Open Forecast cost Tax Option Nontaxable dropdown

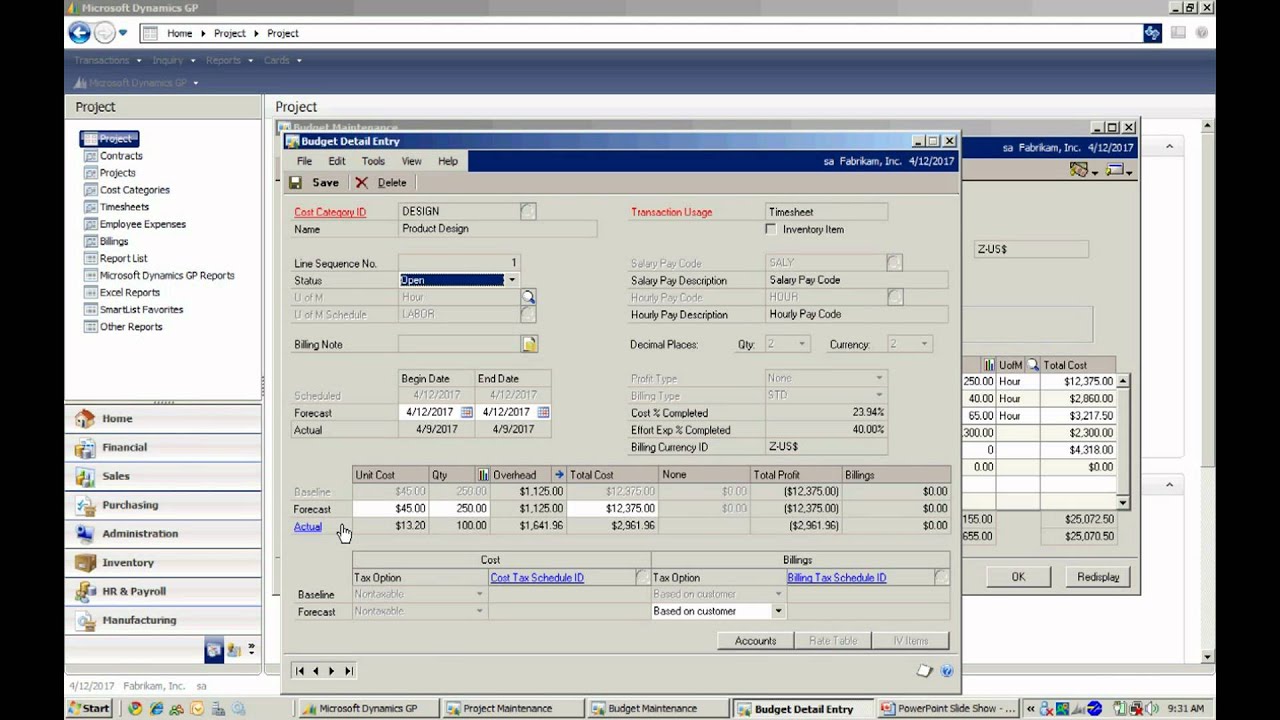[x=479, y=611]
